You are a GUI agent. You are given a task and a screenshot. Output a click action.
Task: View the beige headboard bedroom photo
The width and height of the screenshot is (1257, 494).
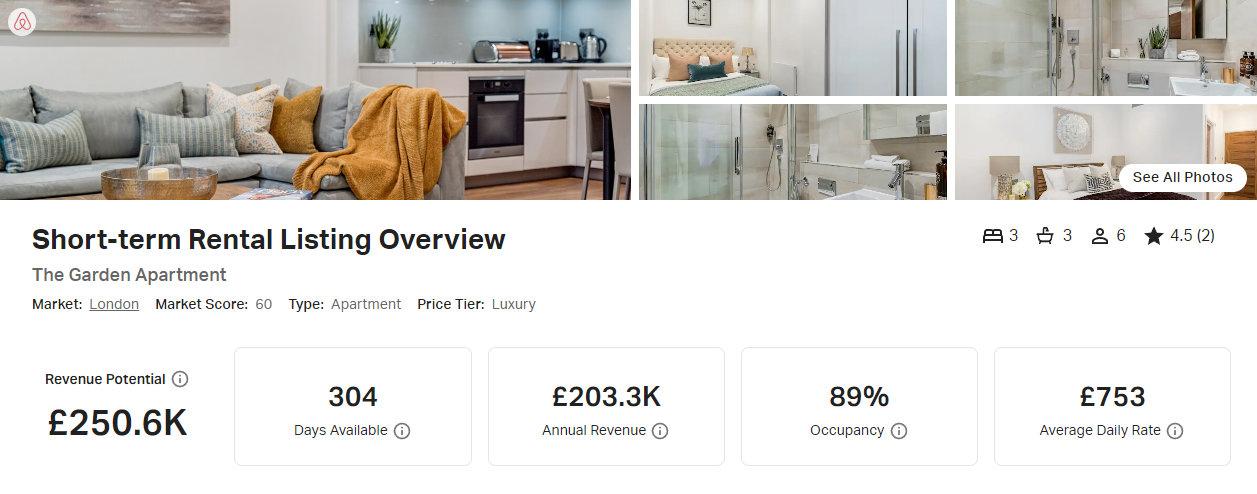pos(793,48)
